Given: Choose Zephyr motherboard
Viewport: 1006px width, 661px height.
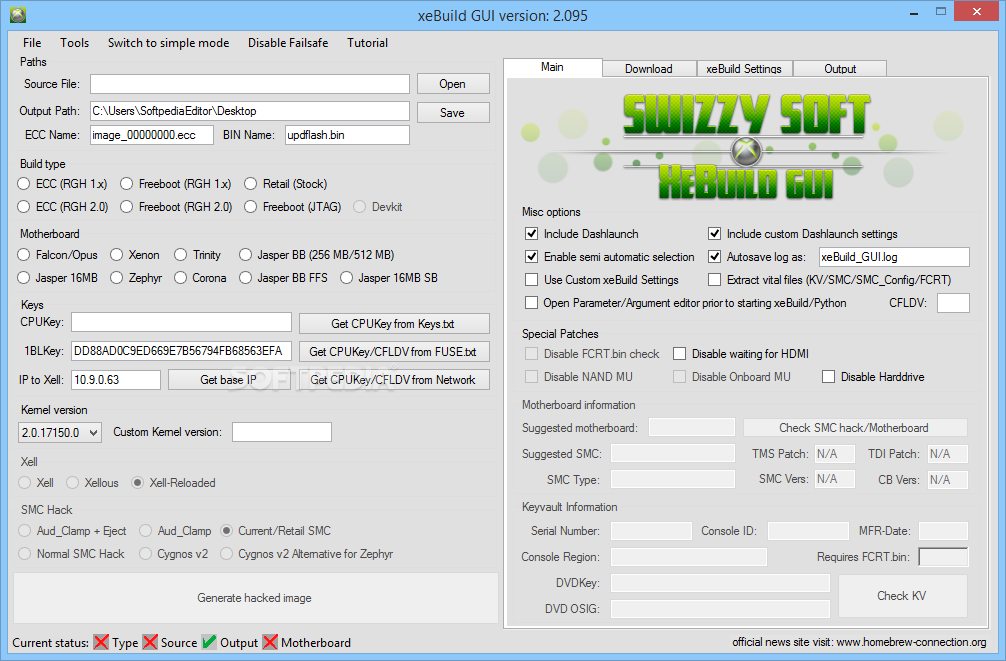Looking at the screenshot, I should click(136, 278).
